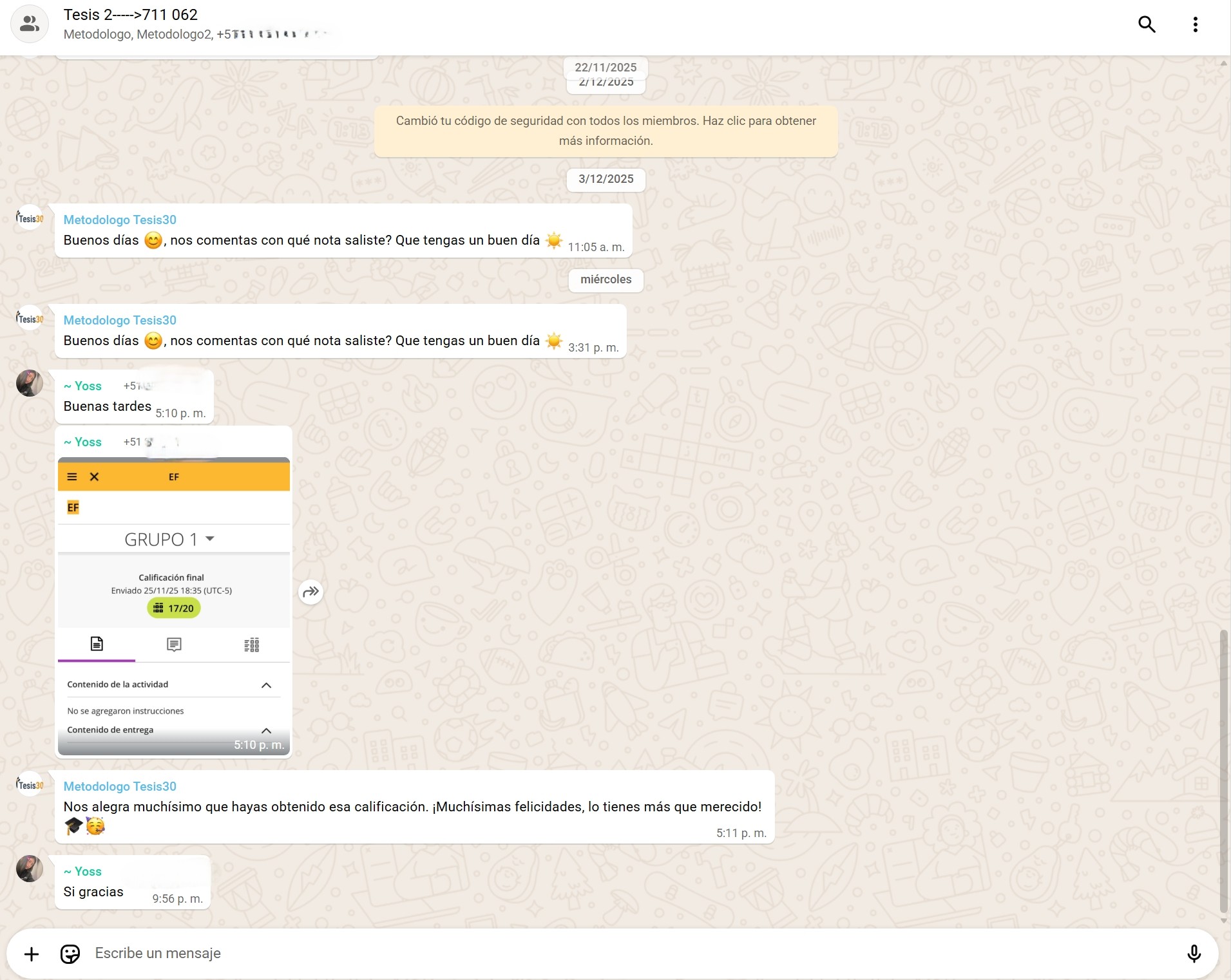Click the '11:05 a. m.' timestamp
Screen dimensions: 1231x980
(596, 247)
